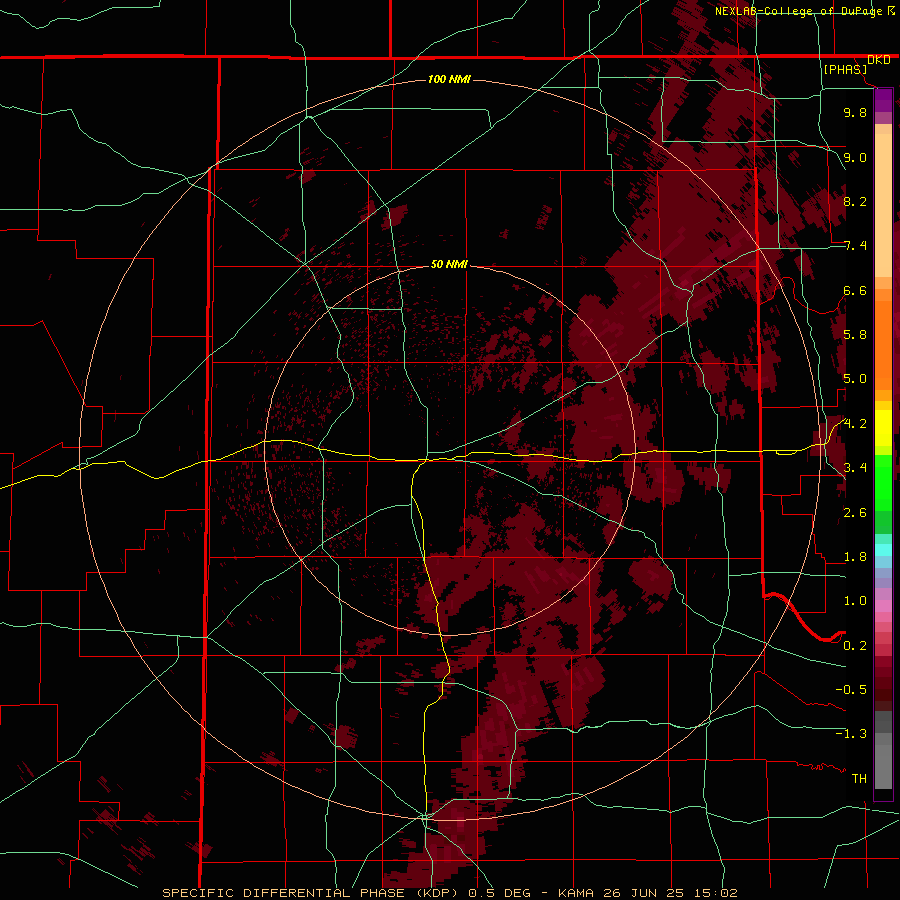Image resolution: width=900 pixels, height=900 pixels.
Task: Click the -1.3 value on the color scale
Action: tap(851, 734)
